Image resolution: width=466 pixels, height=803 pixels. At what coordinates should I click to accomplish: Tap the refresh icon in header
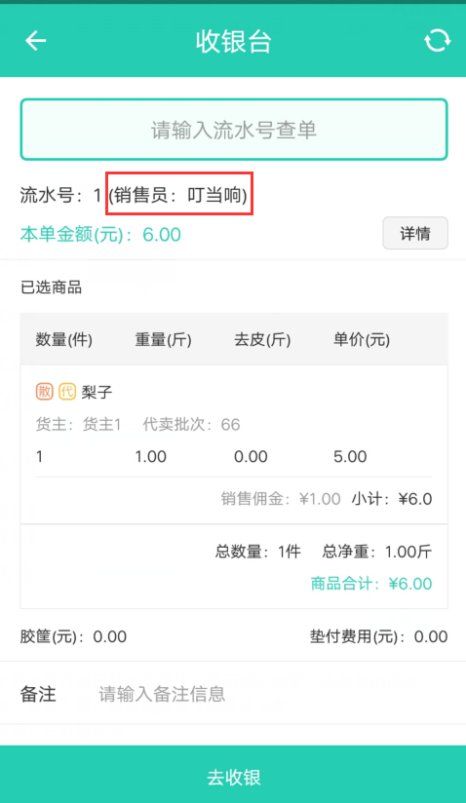tap(437, 40)
